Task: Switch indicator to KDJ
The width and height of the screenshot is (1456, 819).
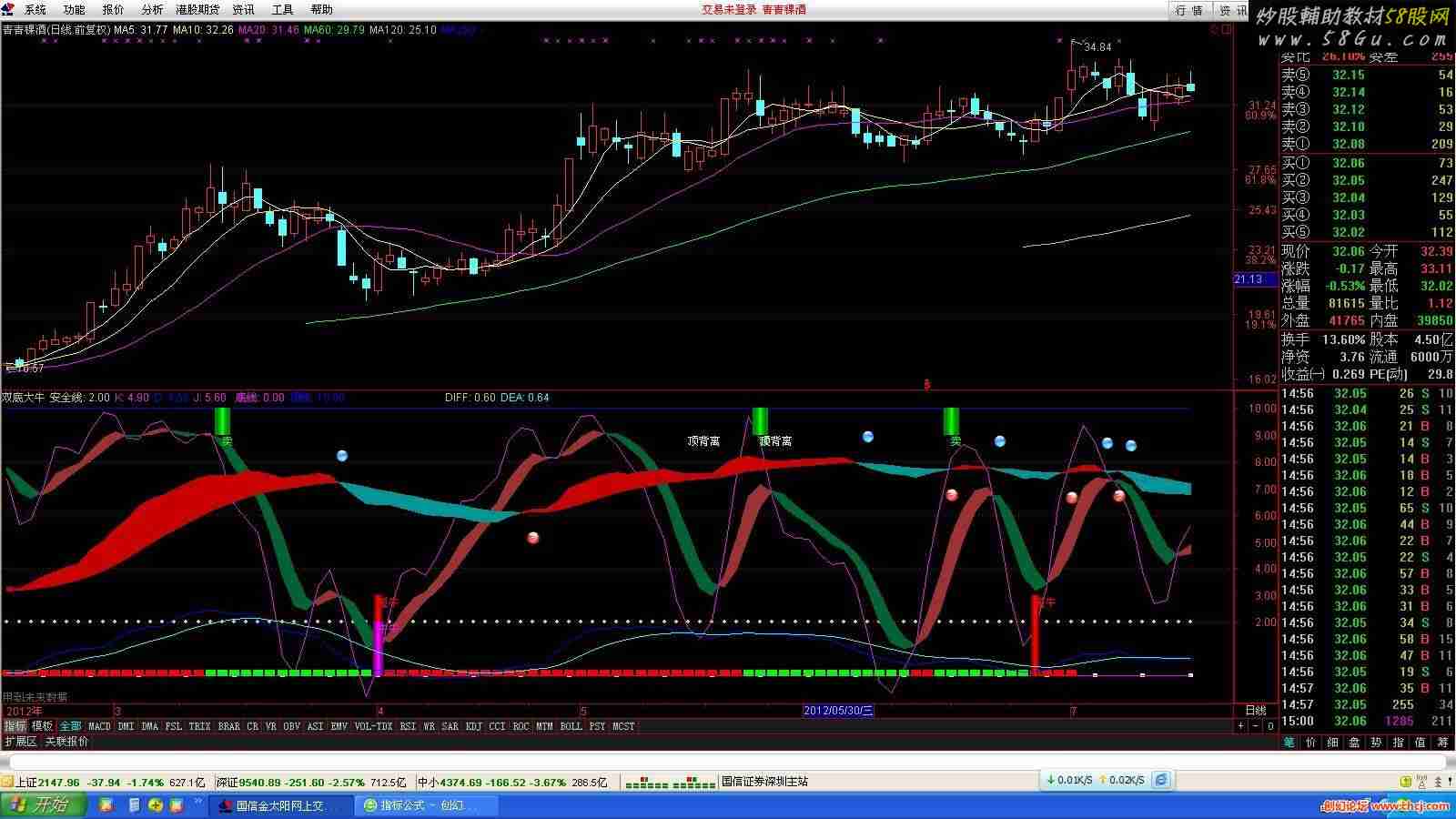Action: point(474,726)
